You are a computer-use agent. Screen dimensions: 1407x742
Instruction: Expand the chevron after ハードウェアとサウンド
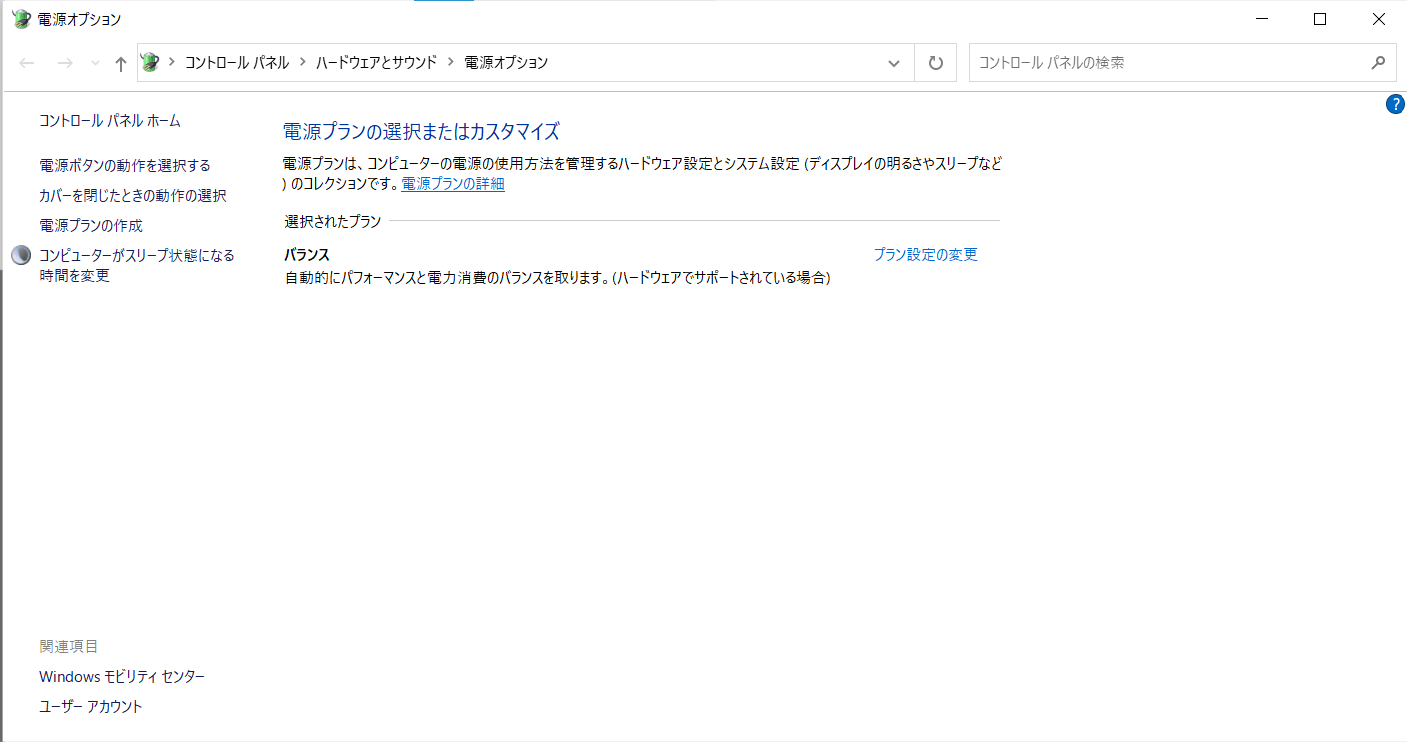point(451,62)
